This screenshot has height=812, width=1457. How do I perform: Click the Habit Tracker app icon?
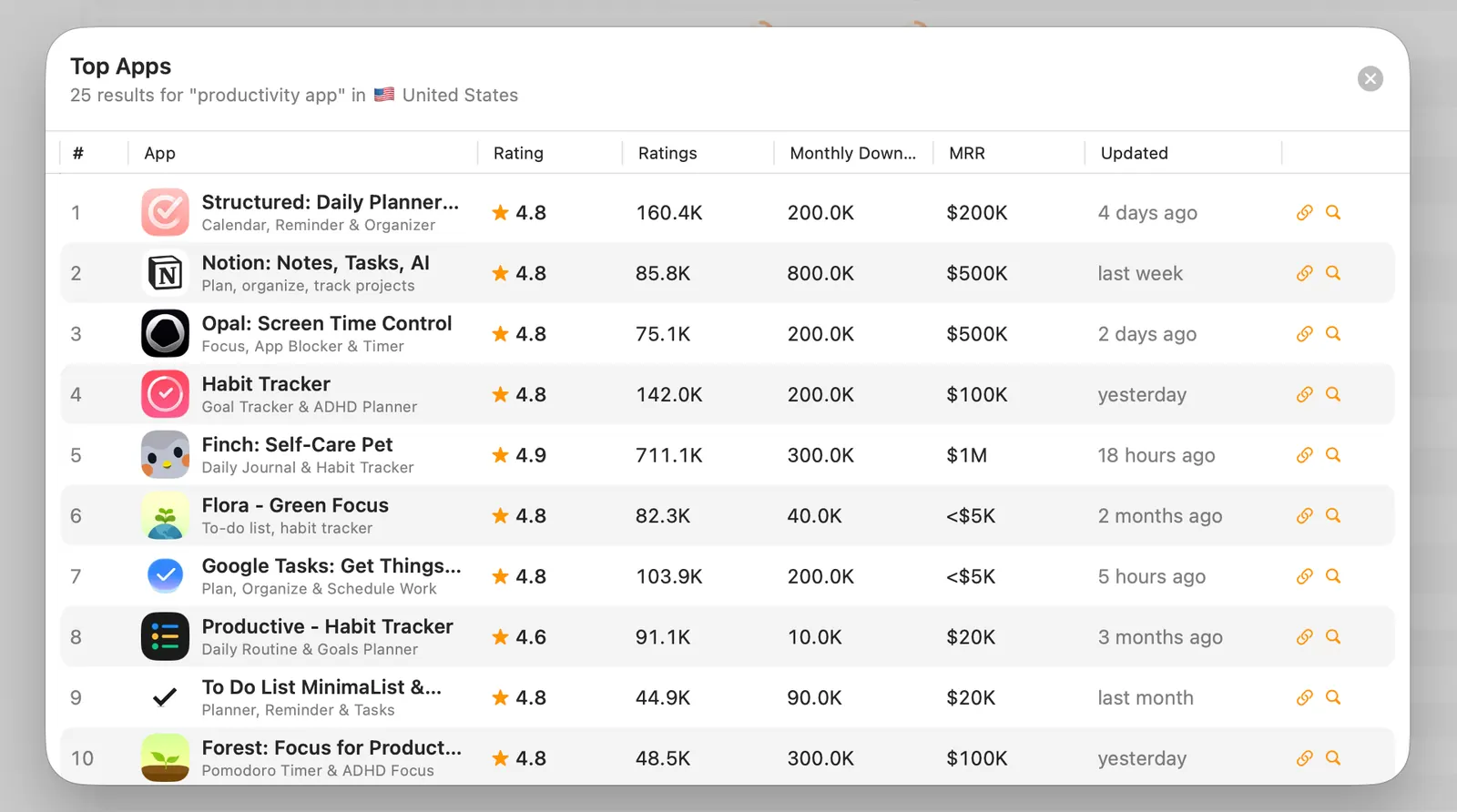(165, 394)
